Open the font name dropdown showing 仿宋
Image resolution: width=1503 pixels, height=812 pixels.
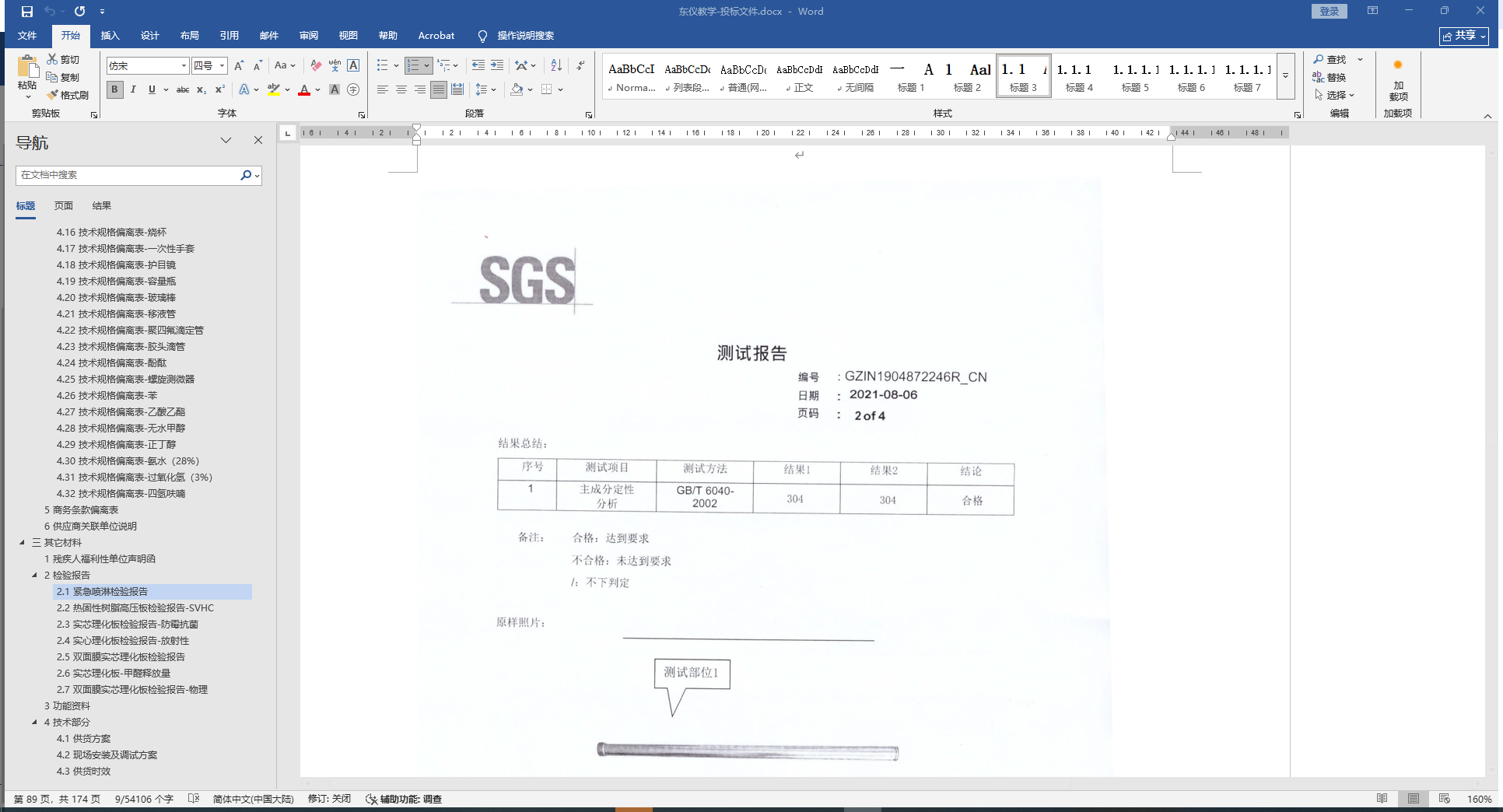tap(184, 66)
